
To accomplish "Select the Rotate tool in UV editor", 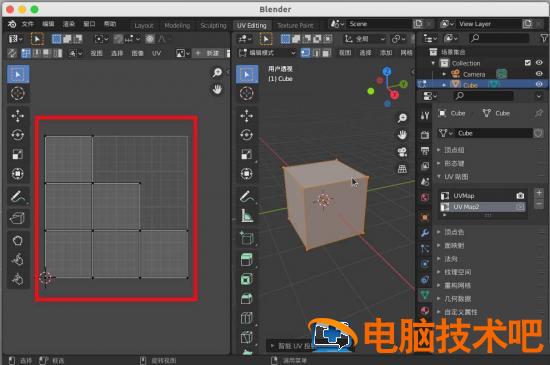I will click(x=18, y=135).
